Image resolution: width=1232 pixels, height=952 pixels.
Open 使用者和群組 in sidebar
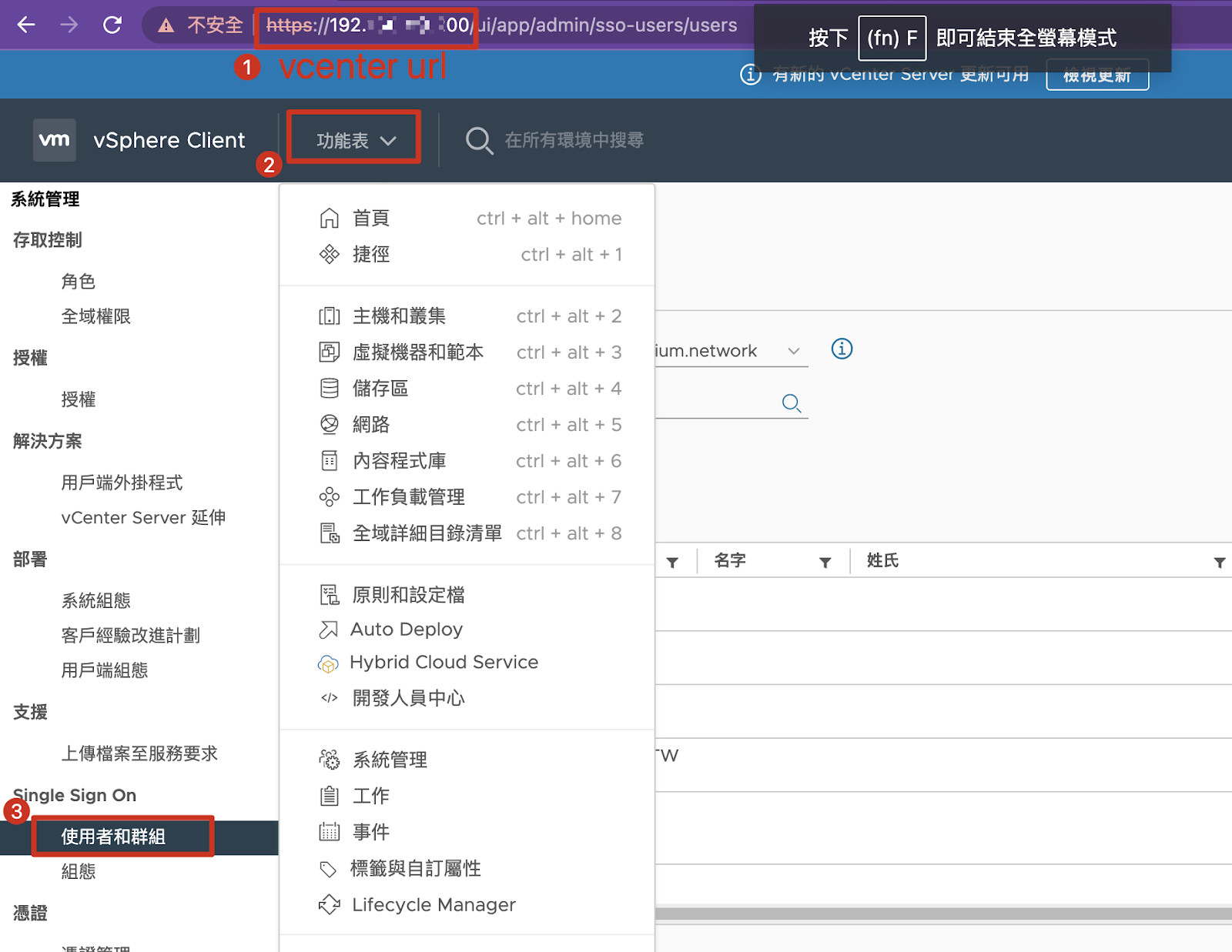(x=113, y=837)
